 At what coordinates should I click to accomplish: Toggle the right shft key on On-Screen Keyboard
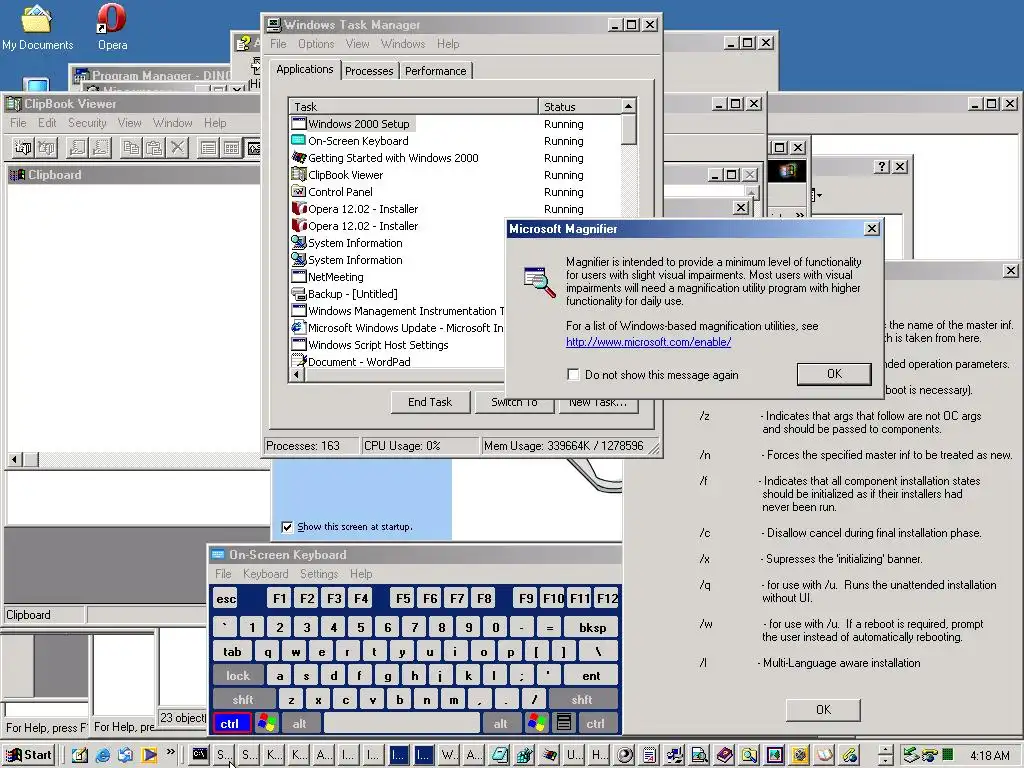coord(582,699)
